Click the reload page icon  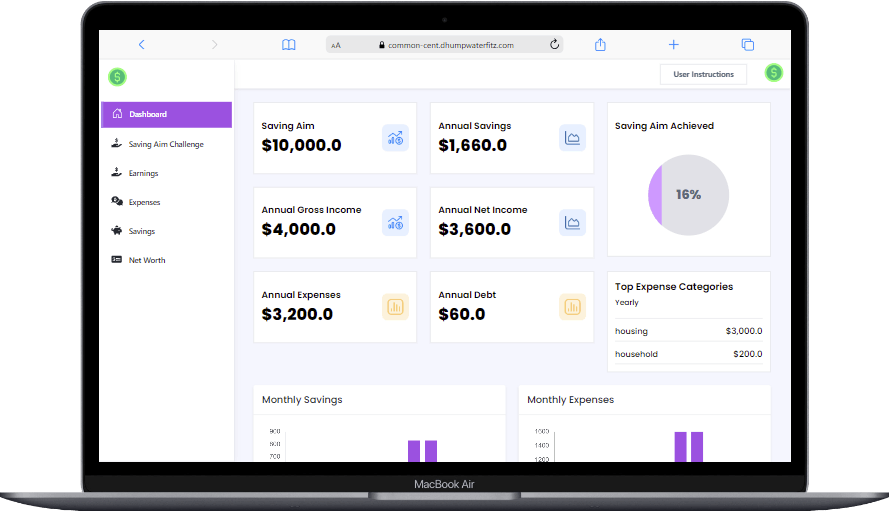point(554,45)
